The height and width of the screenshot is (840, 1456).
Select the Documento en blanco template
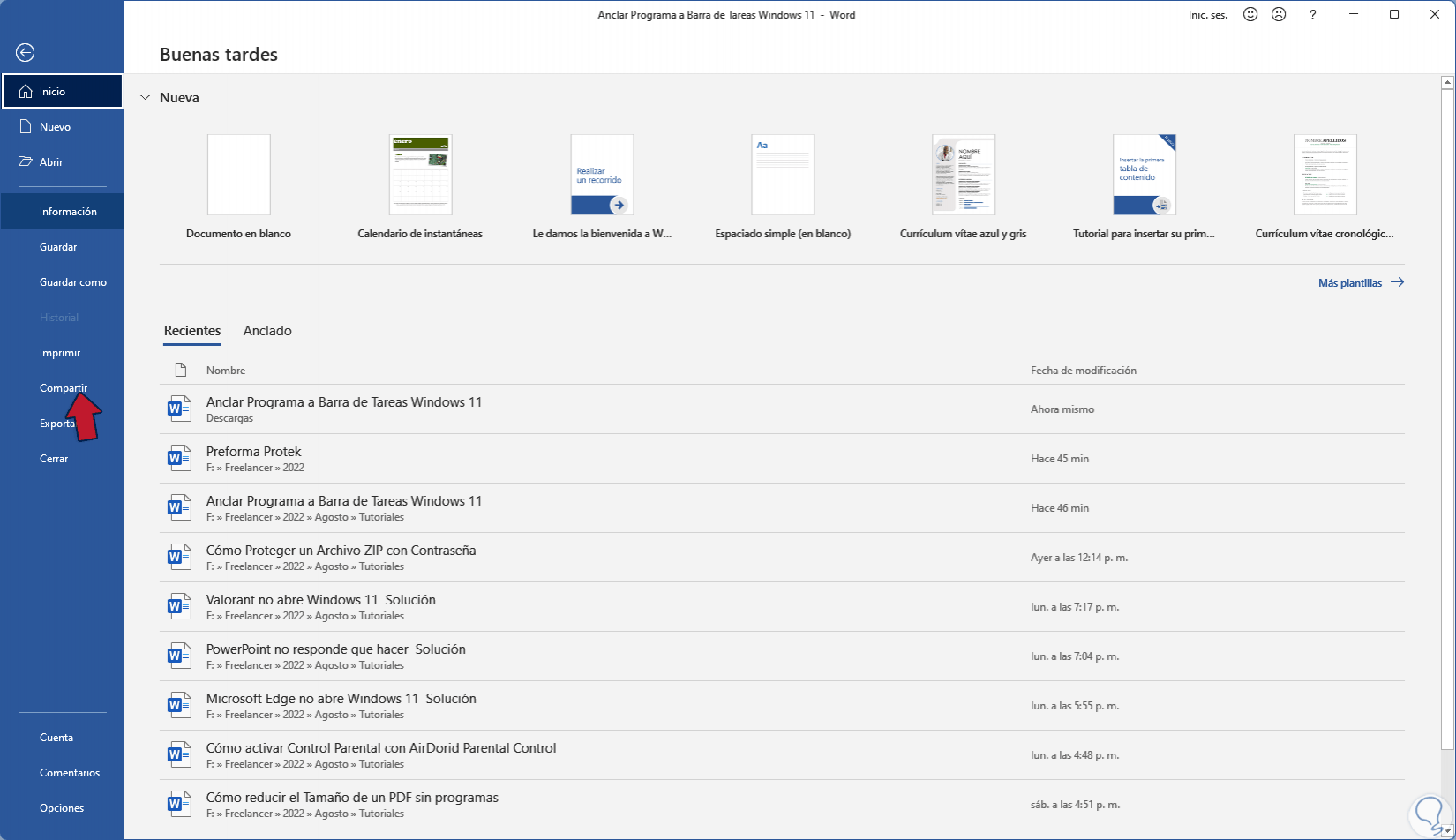(238, 186)
